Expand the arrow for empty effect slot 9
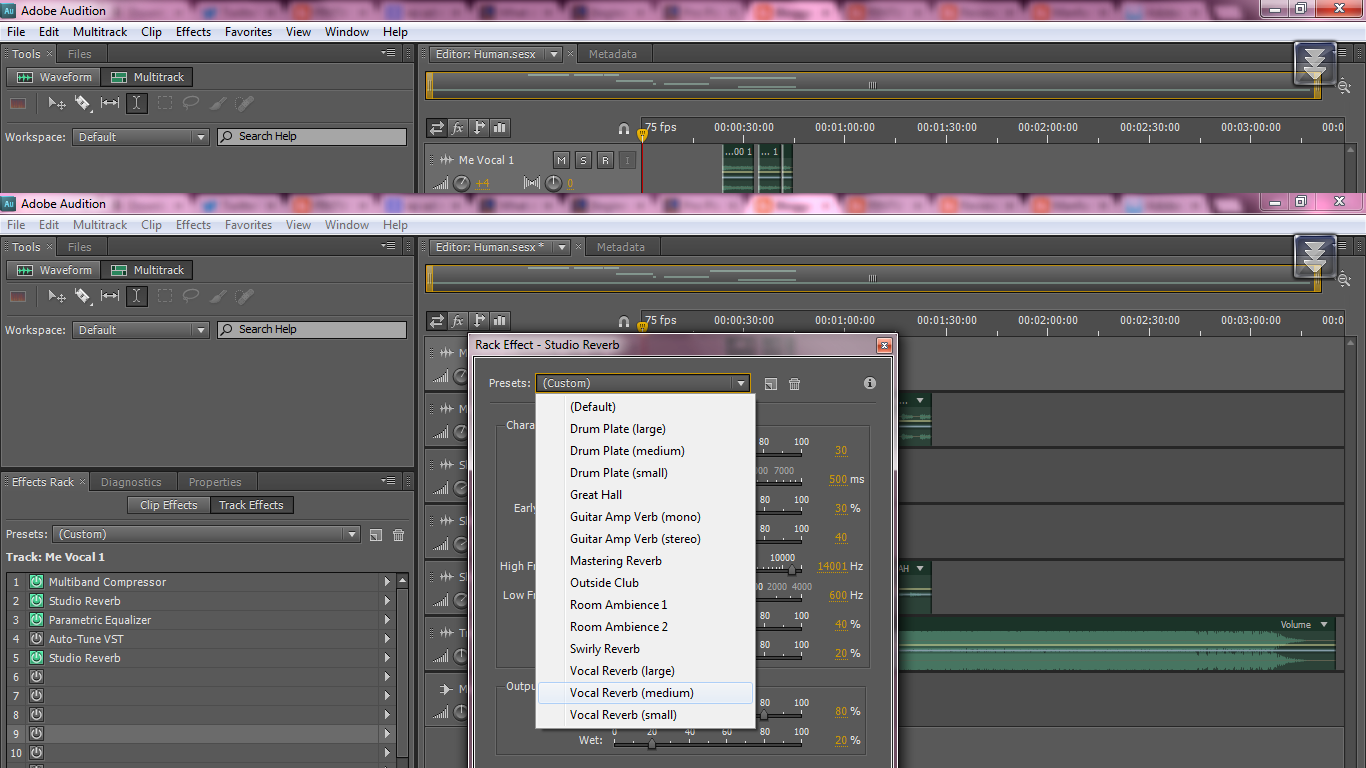The height and width of the screenshot is (768, 1366). 387,734
